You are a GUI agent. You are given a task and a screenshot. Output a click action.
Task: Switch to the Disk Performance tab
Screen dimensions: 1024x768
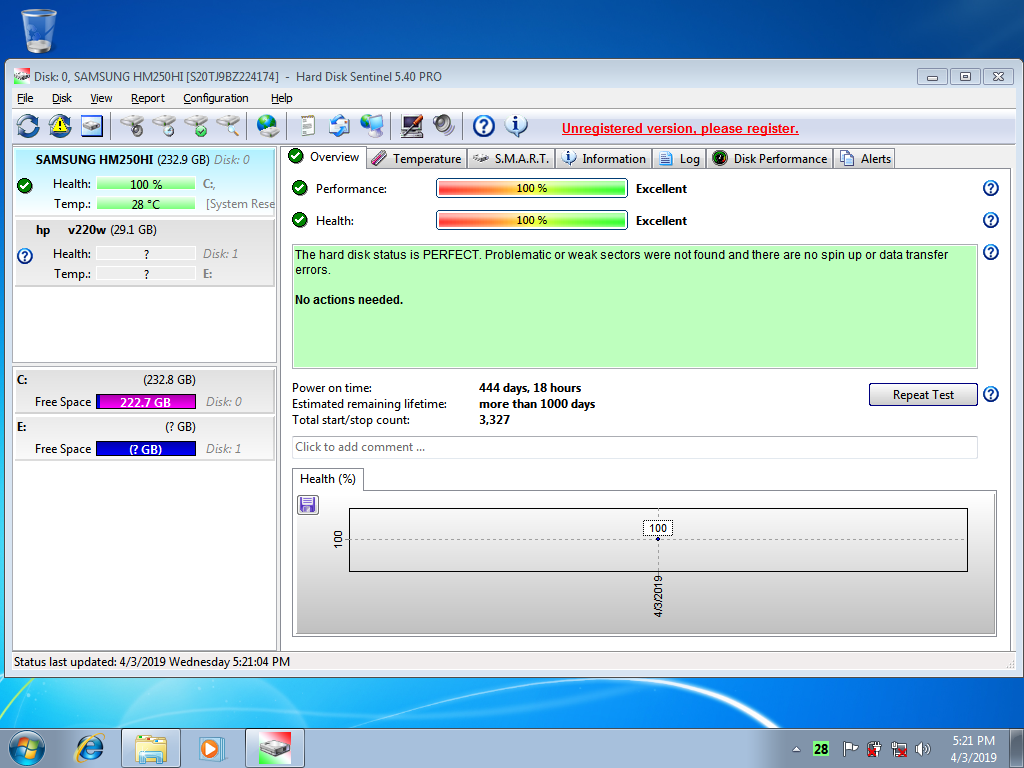[770, 158]
